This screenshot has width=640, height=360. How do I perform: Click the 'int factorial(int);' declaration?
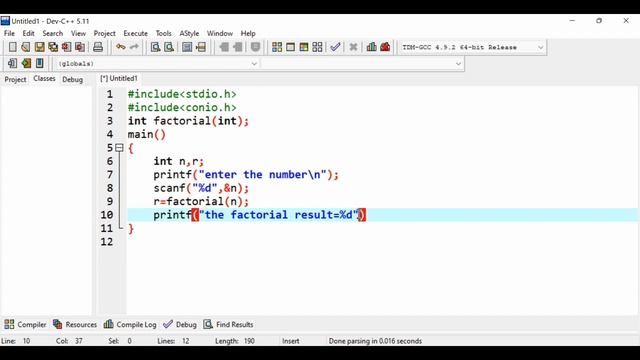[188, 121]
